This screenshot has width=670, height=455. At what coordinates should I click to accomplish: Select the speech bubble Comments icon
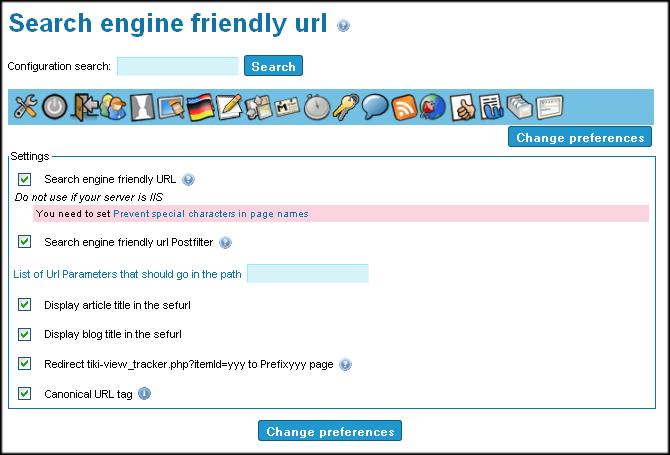click(375, 107)
